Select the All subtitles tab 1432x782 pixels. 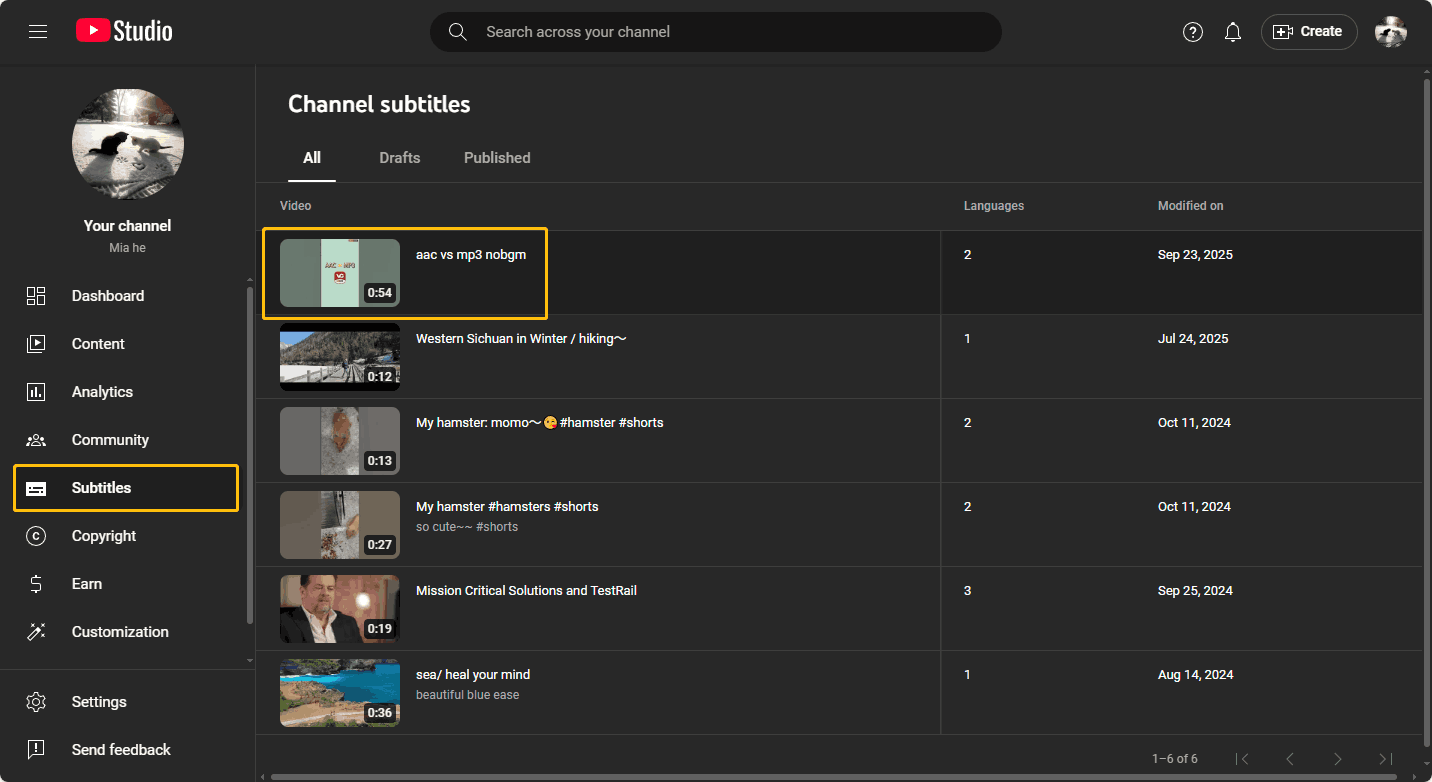tap(312, 158)
